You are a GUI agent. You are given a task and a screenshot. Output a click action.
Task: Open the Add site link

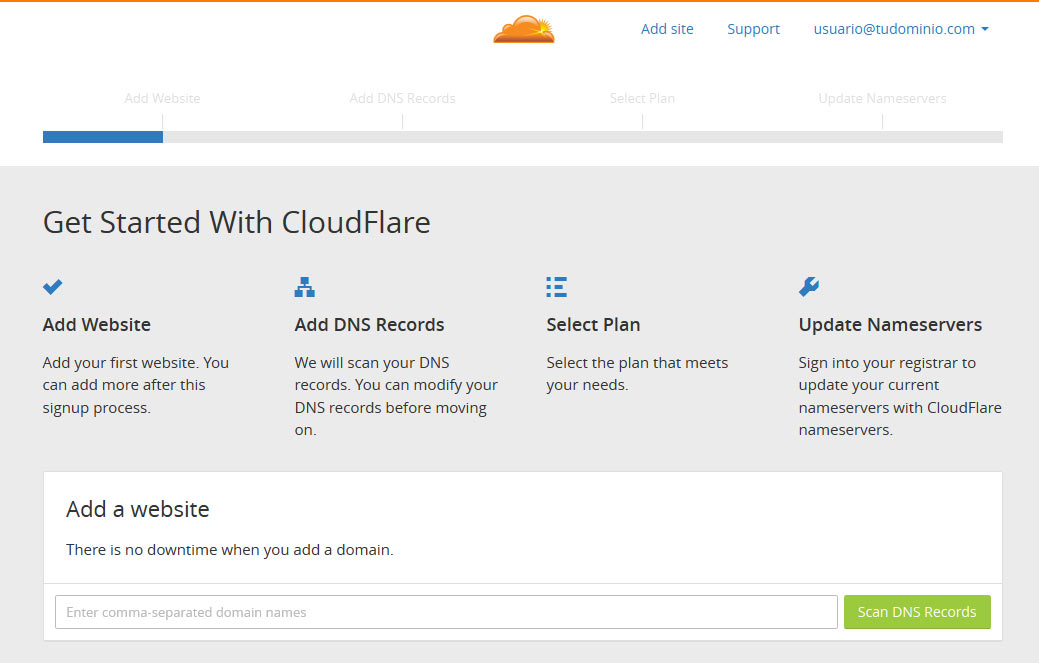[x=667, y=29]
